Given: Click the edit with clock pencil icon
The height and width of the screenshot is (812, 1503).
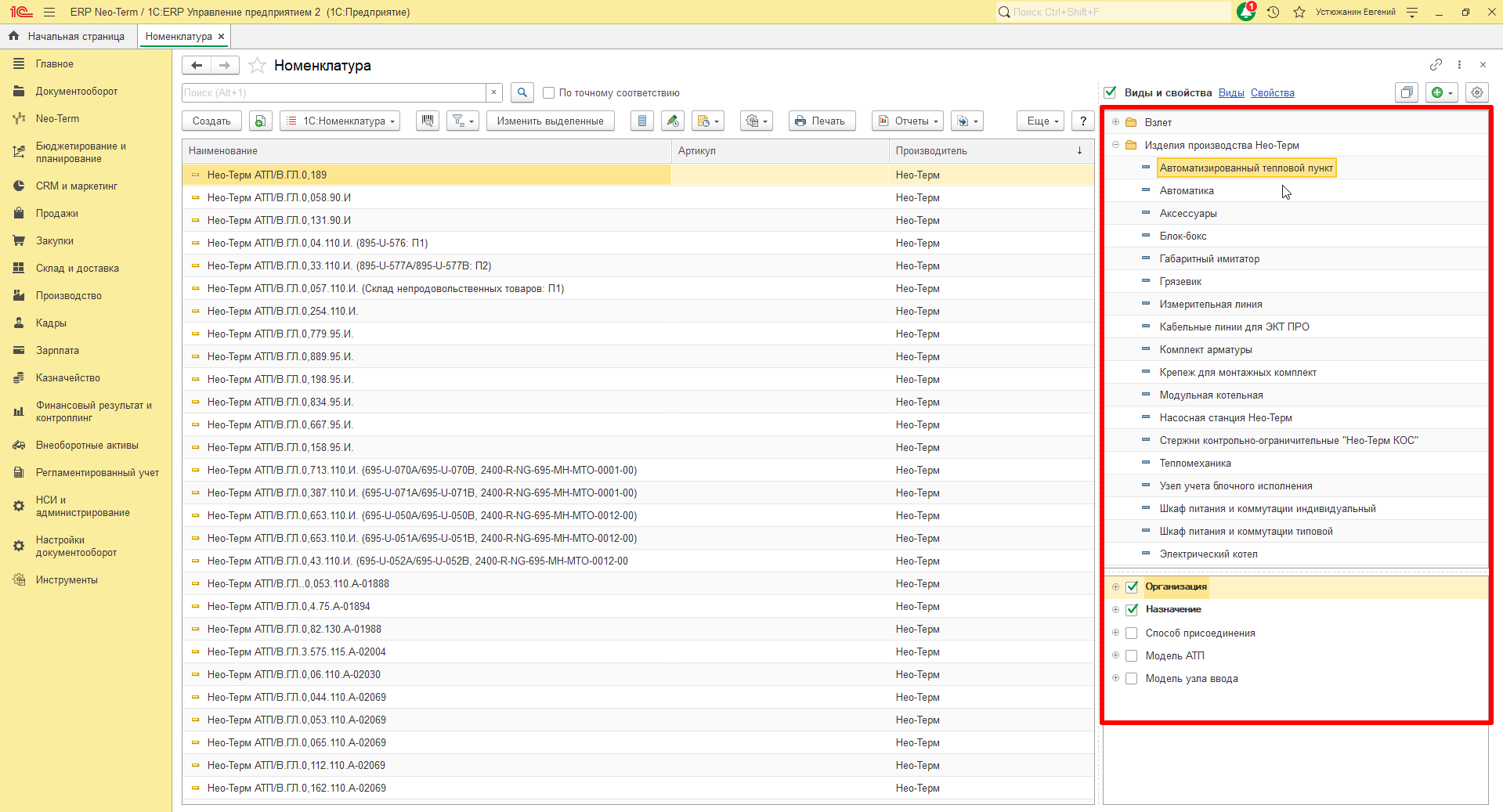Looking at the screenshot, I should click(673, 121).
